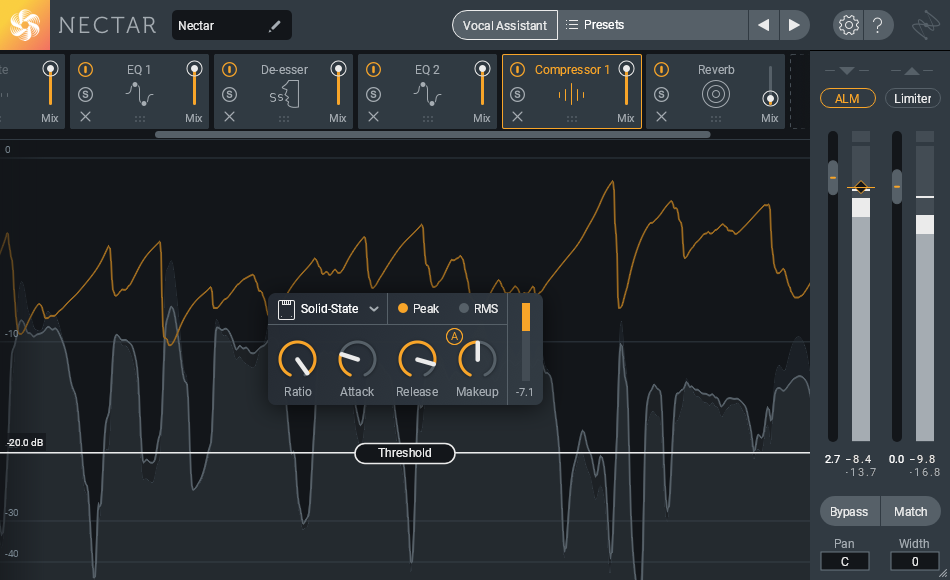Select the Compressor 1 module label
Image resolution: width=950 pixels, height=580 pixels.
tap(572, 70)
